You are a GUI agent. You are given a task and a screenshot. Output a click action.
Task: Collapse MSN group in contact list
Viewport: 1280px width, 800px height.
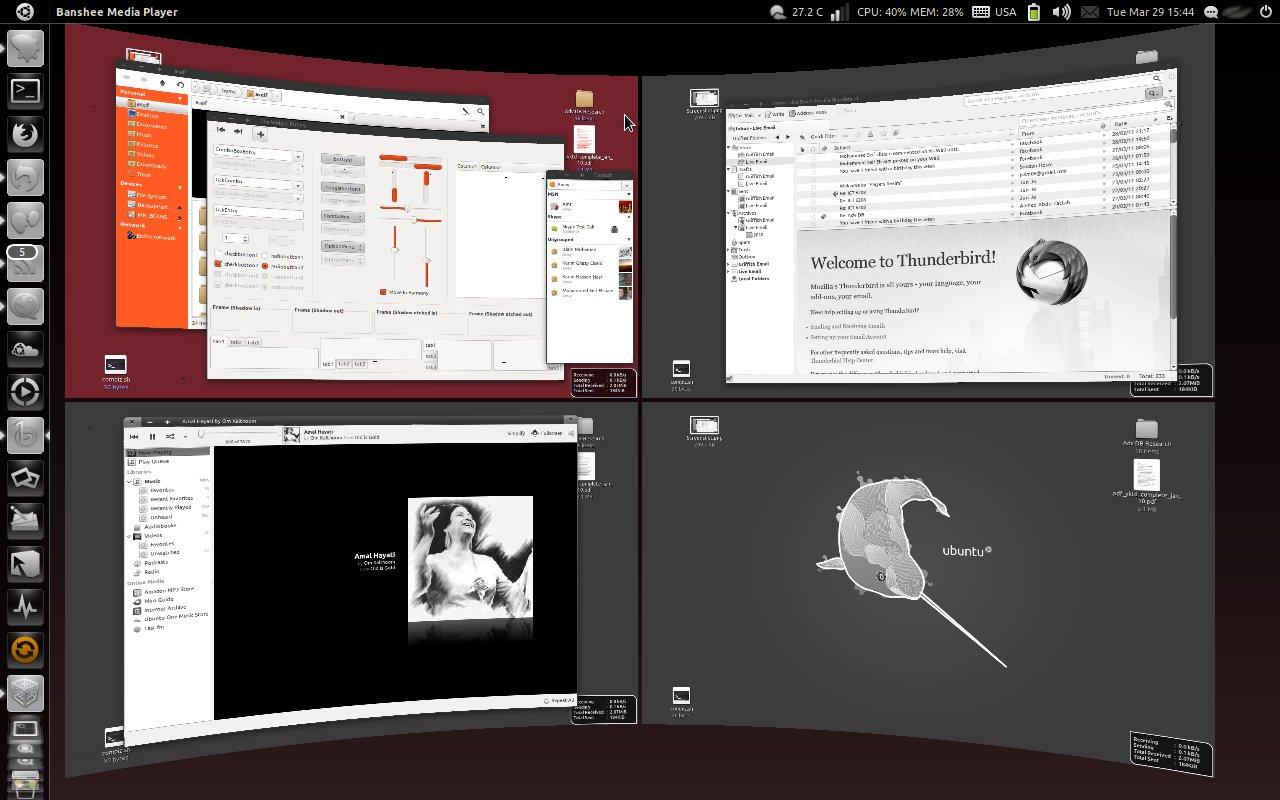click(628, 195)
